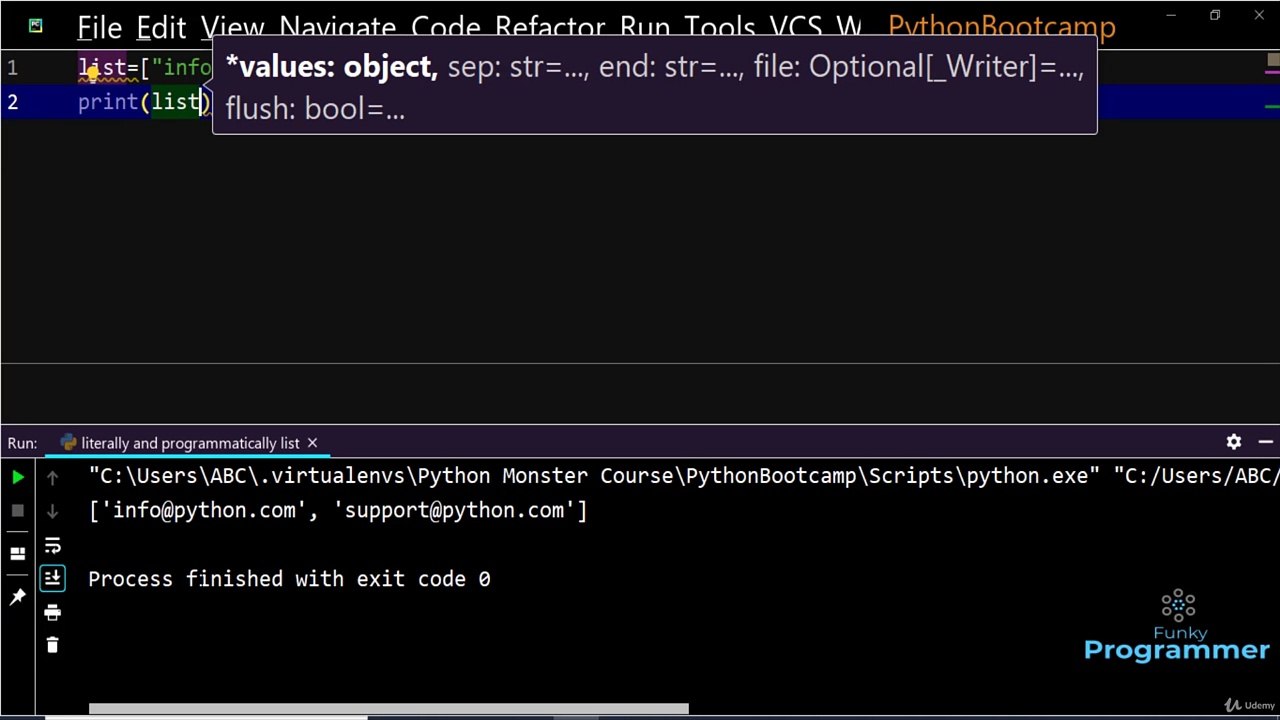Click the up arrow in the Run console toolbar
Viewport: 1280px width, 720px height.
[x=53, y=477]
